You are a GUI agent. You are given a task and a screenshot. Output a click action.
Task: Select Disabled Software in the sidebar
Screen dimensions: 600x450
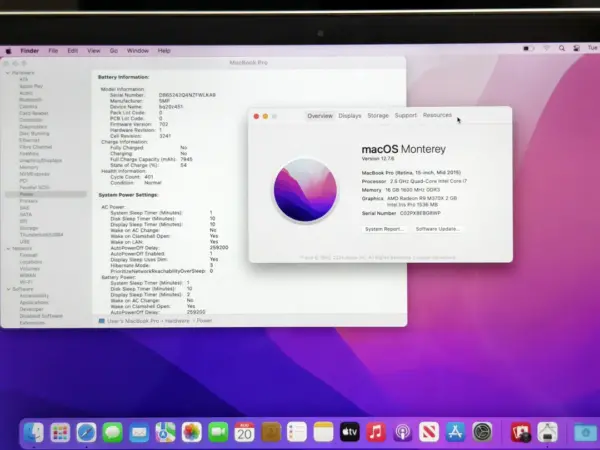pos(41,316)
